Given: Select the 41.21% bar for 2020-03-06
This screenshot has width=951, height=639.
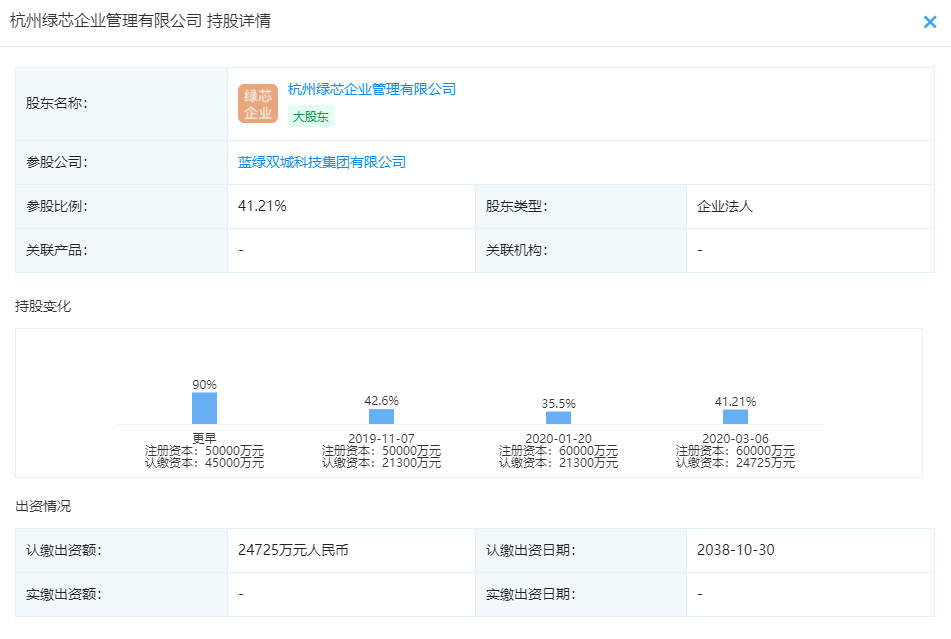Looking at the screenshot, I should (x=735, y=417).
